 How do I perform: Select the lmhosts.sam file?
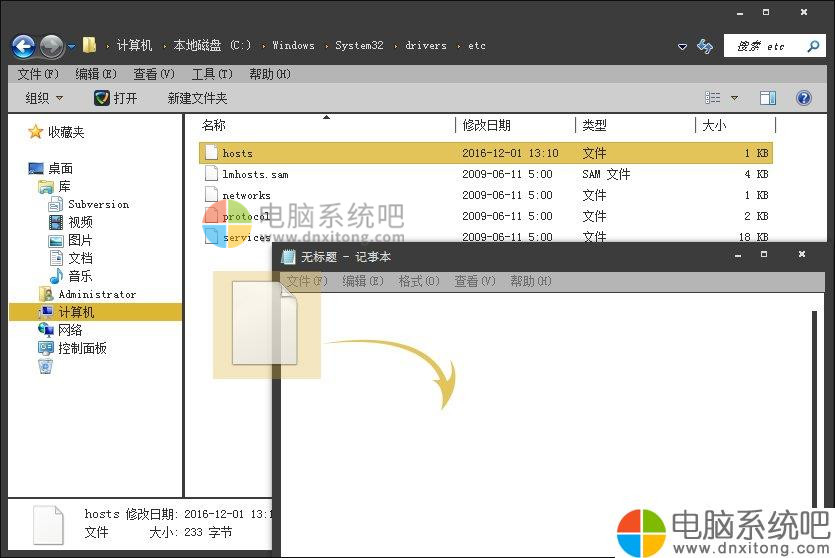[255, 174]
